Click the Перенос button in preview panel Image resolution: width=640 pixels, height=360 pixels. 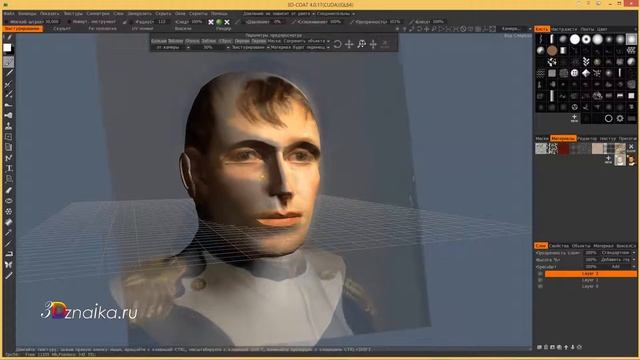click(x=242, y=41)
